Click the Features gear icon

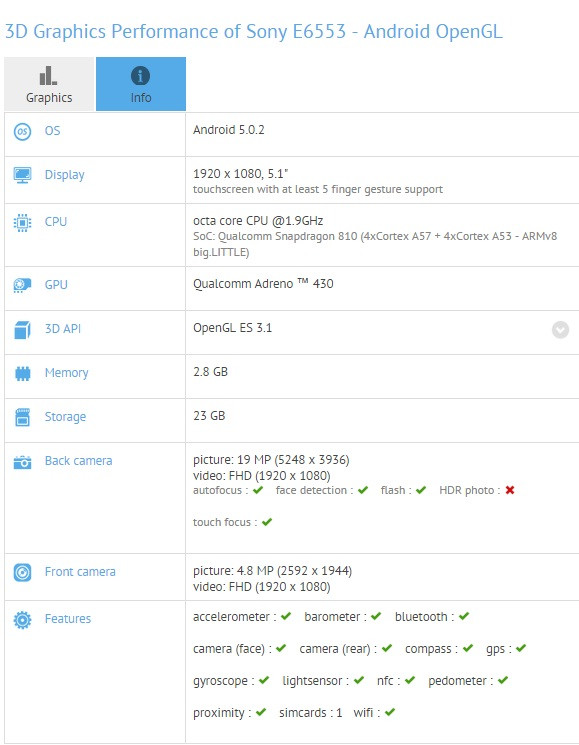click(22, 620)
